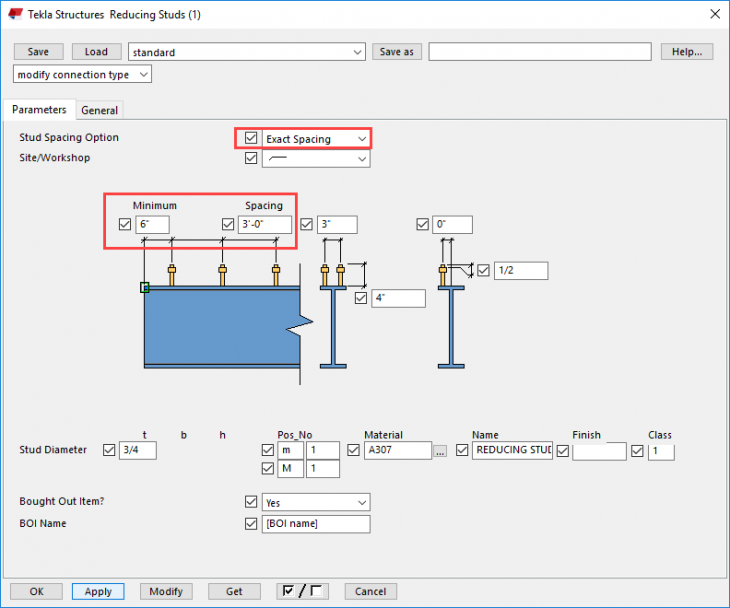The image size is (730, 608).
Task: Click the beam corner handle in diagram
Action: (145, 288)
